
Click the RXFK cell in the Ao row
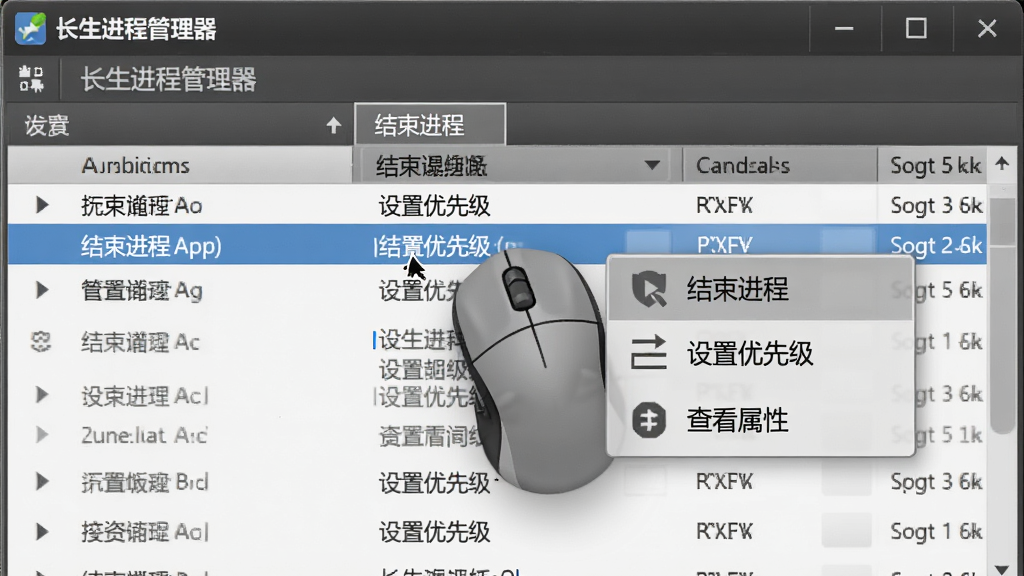724,206
